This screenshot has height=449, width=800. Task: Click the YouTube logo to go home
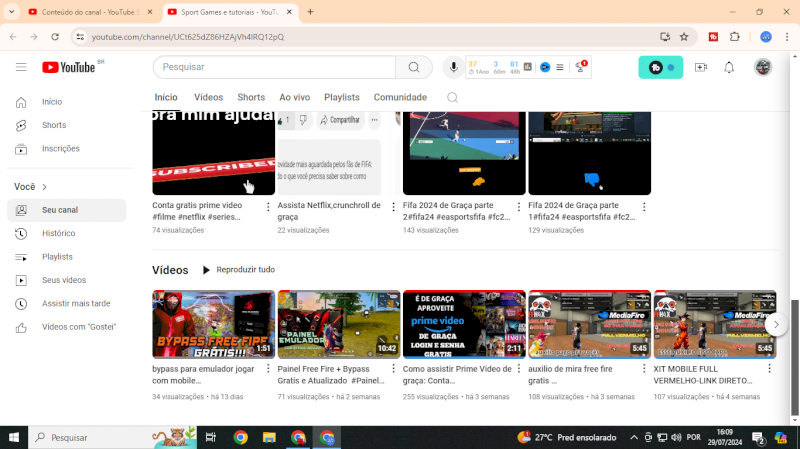[x=69, y=67]
